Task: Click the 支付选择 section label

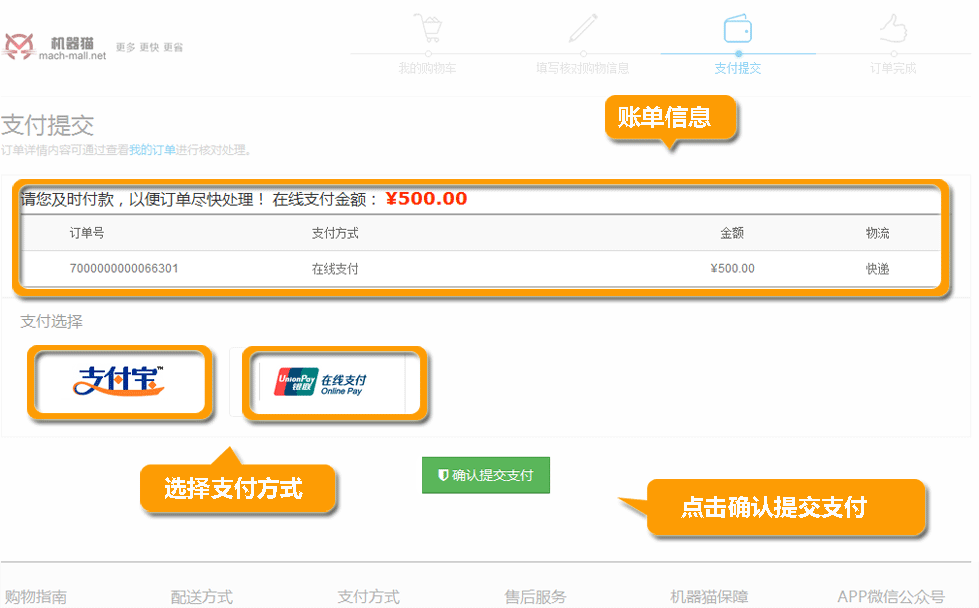Action: 51,321
